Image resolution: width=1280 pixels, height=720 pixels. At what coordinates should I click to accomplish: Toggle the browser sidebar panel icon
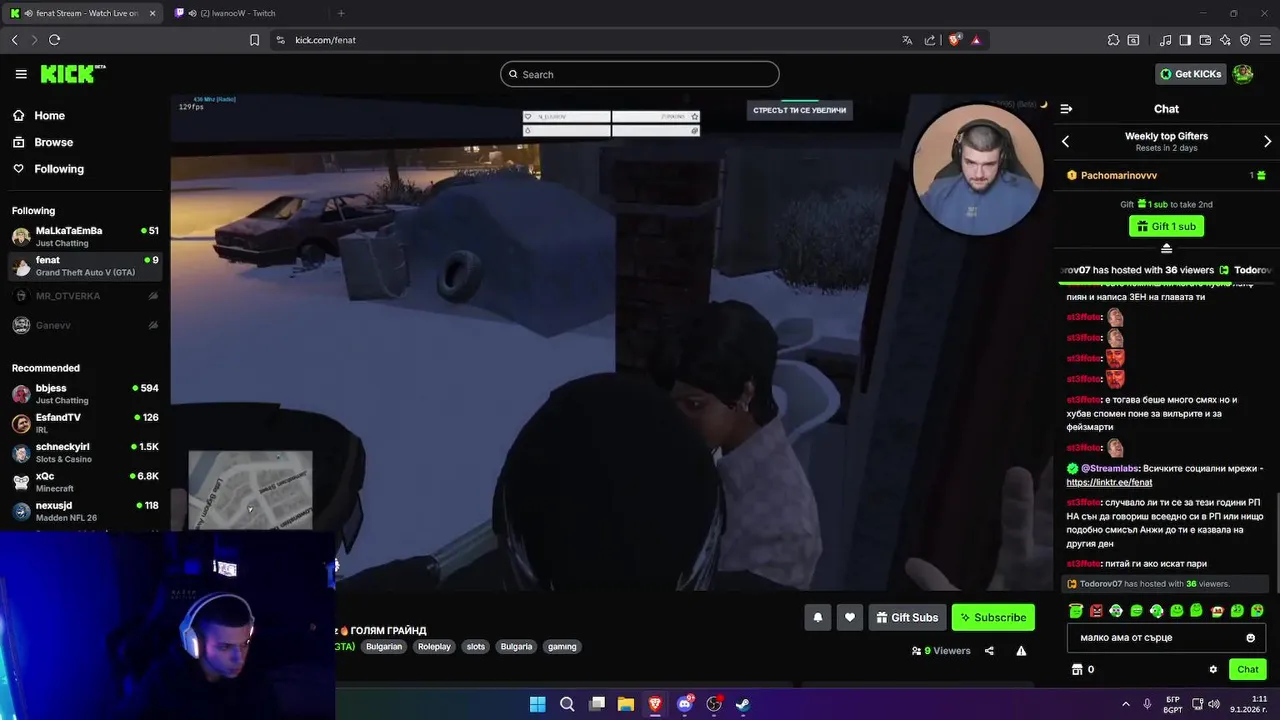[1185, 40]
